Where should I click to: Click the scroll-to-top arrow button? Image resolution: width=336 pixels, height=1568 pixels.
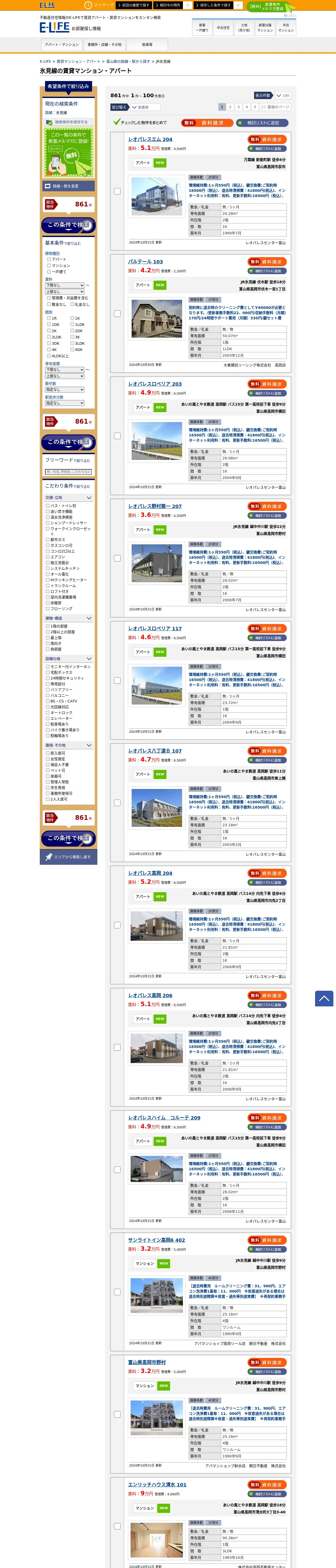tap(324, 998)
